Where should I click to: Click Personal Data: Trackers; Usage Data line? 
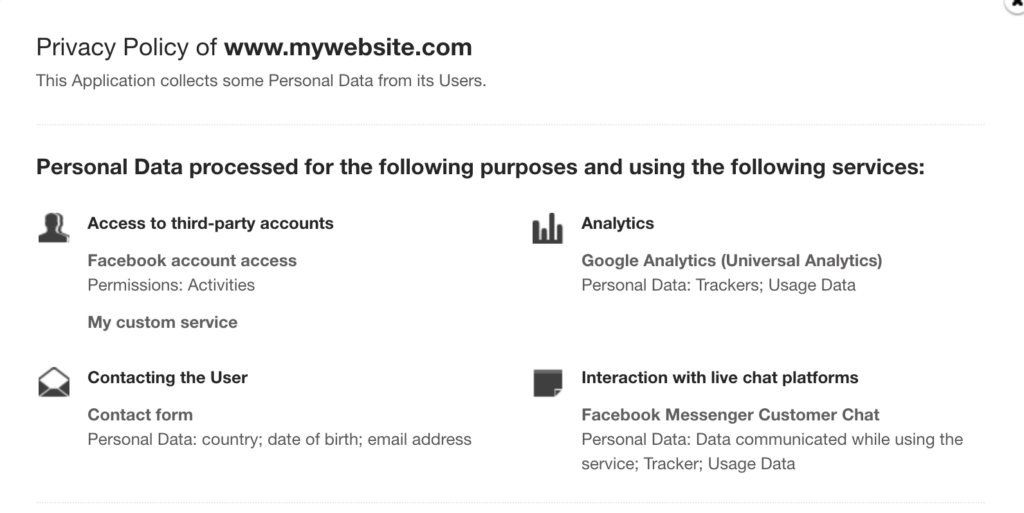[718, 285]
